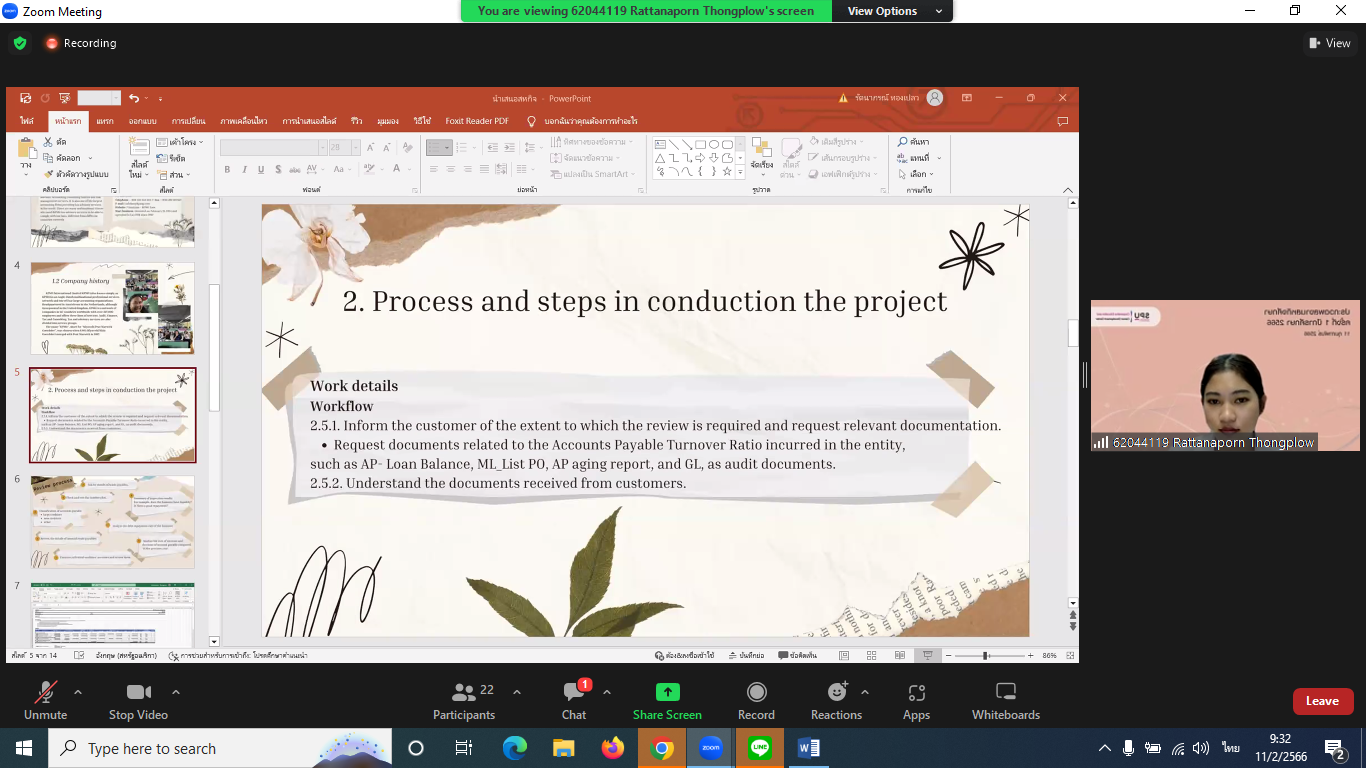This screenshot has width=1366, height=768.
Task: Open the View layout options
Action: click(x=1329, y=43)
